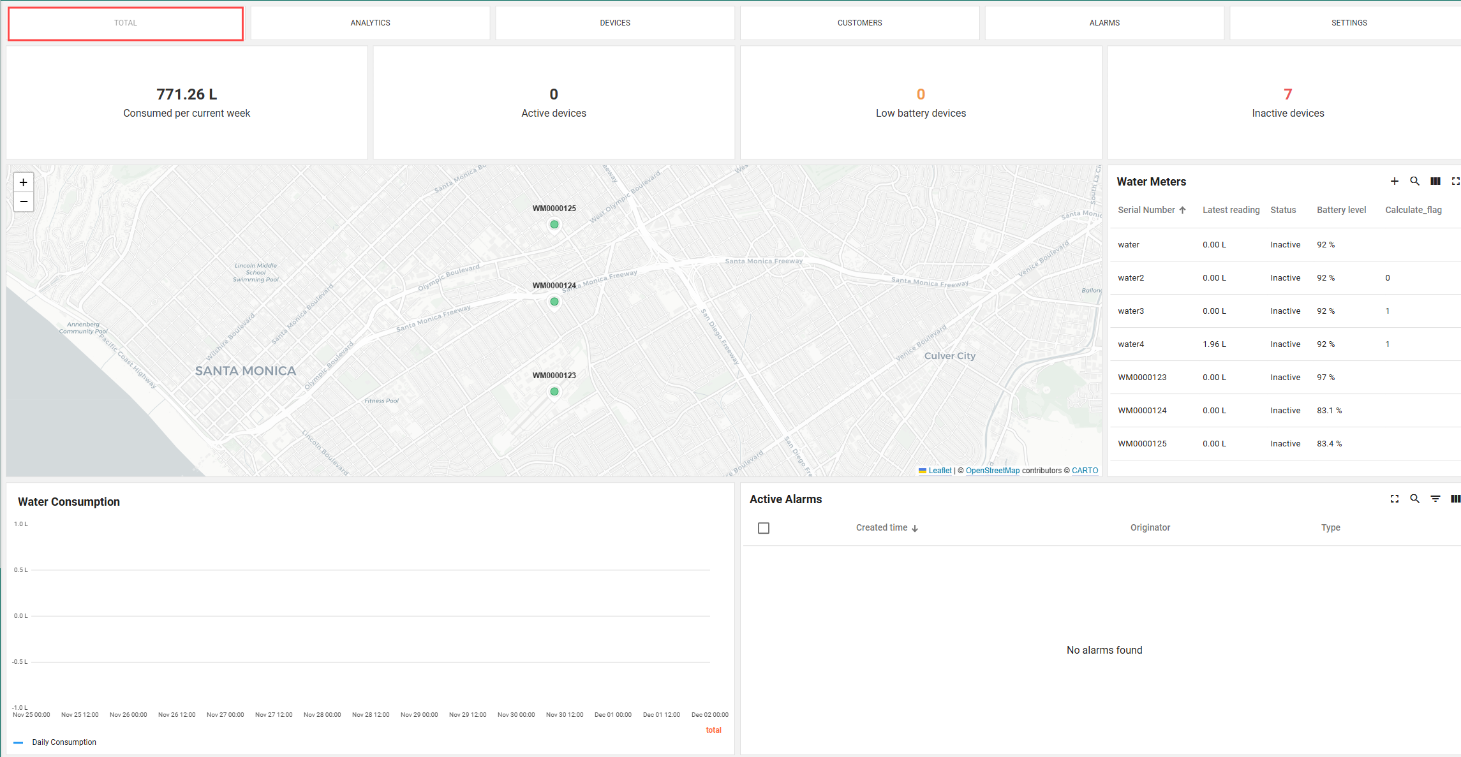Open column display settings in Water Meters
Image resolution: width=1461 pixels, height=757 pixels.
pos(1436,181)
